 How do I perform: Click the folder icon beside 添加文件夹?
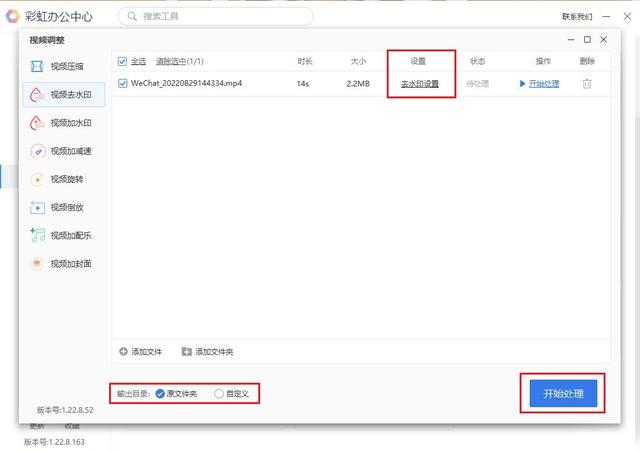[187, 351]
